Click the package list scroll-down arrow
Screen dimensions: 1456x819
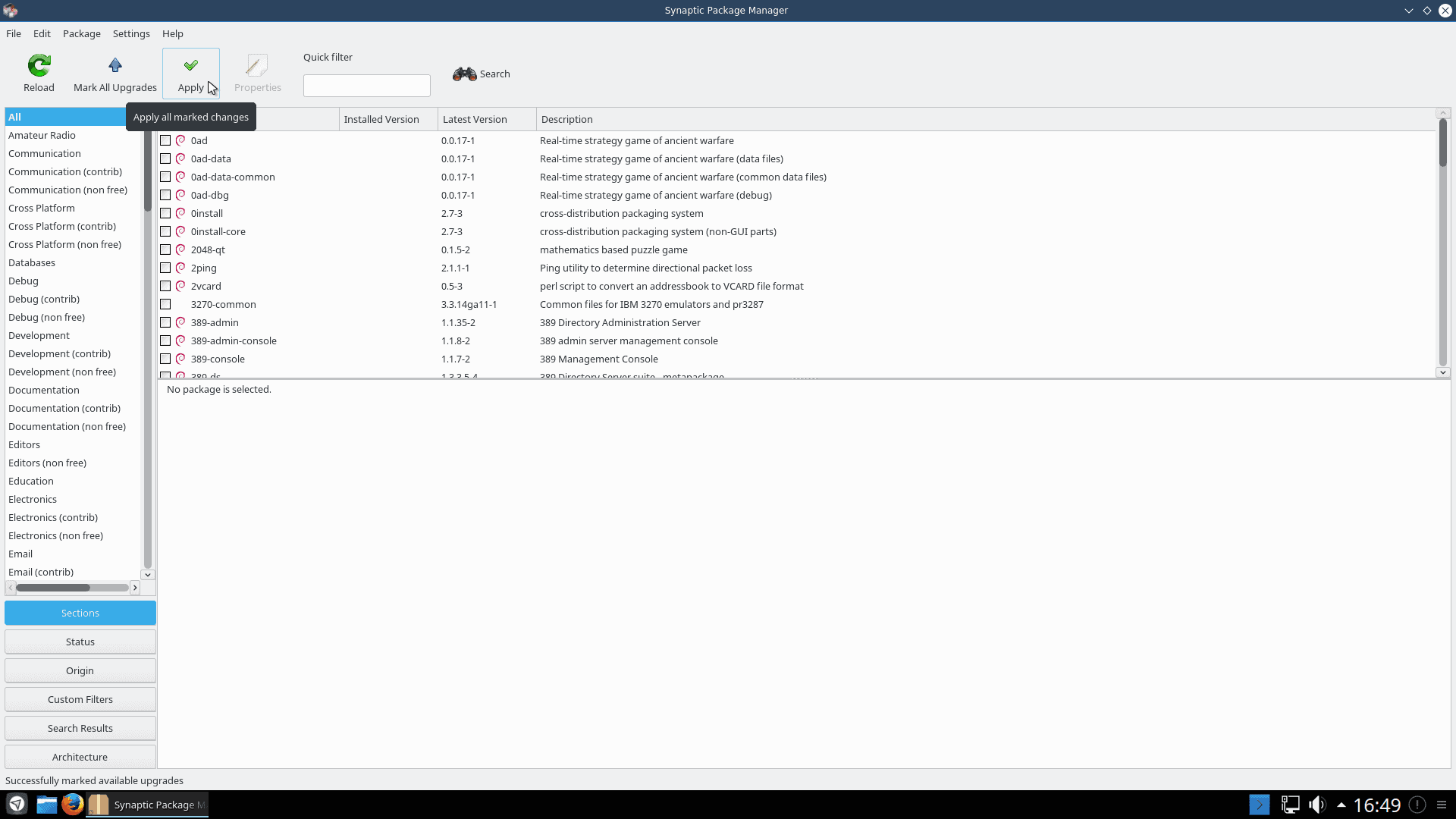pos(1442,372)
